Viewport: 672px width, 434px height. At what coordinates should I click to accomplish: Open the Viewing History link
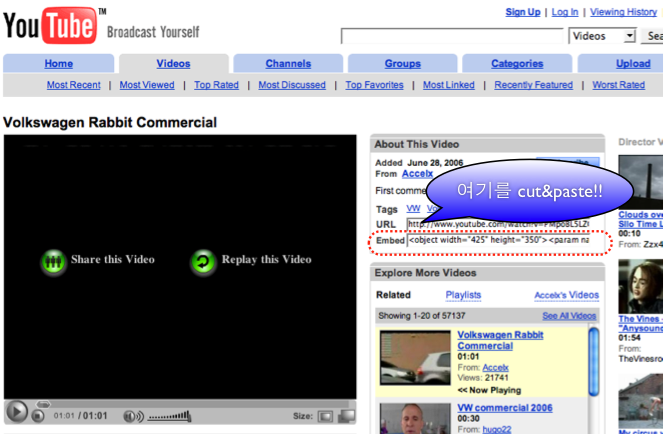point(623,12)
